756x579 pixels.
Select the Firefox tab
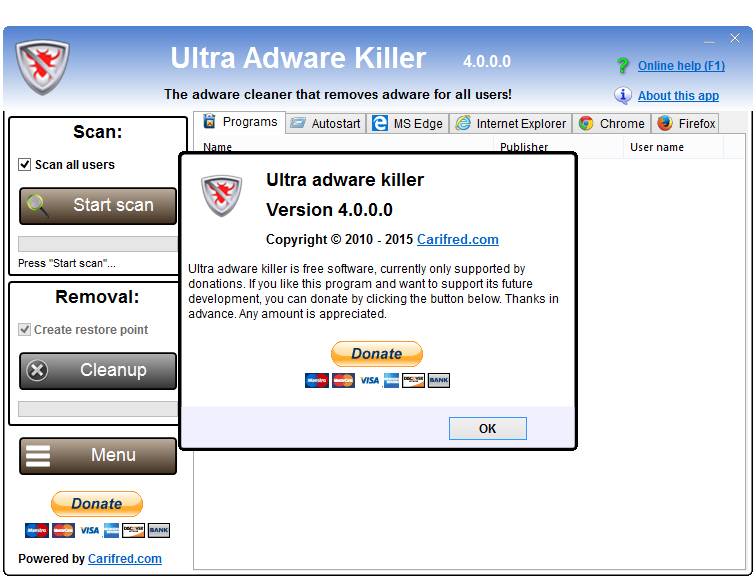click(686, 123)
